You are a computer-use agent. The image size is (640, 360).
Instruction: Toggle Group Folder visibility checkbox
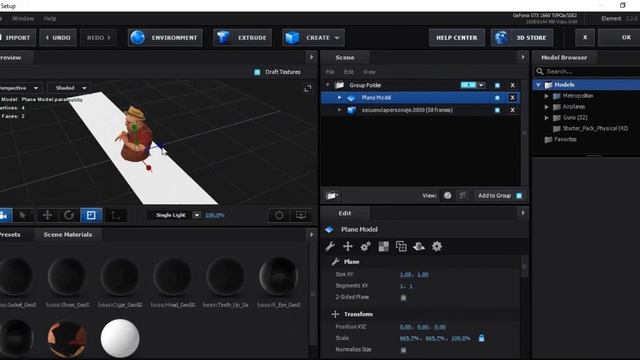[497, 85]
